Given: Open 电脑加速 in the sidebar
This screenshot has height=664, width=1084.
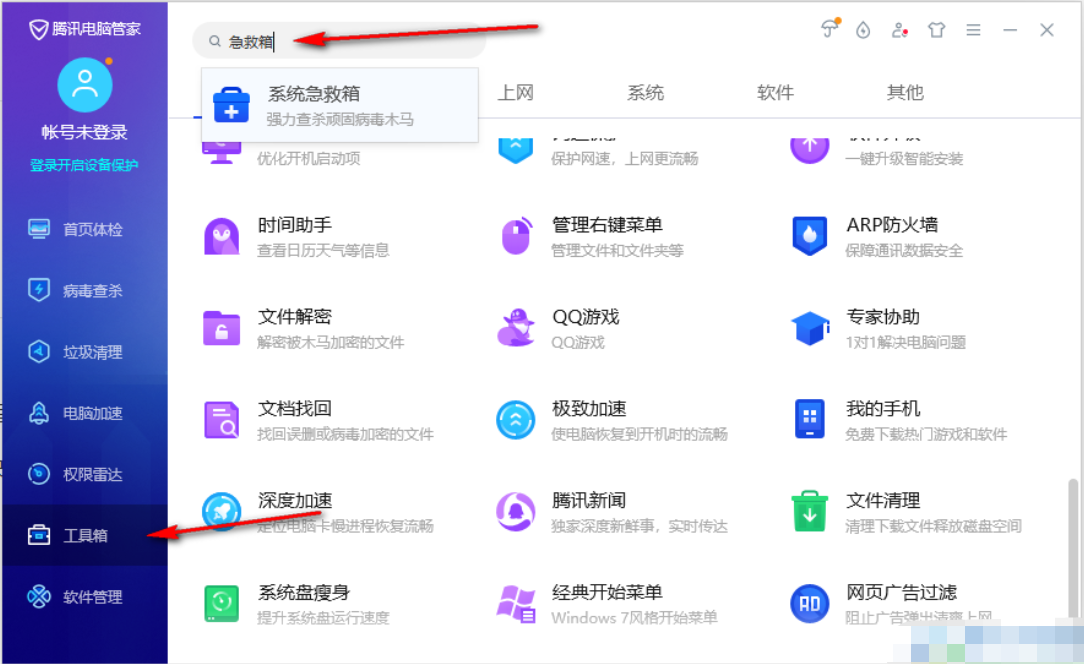Looking at the screenshot, I should coord(84,413).
